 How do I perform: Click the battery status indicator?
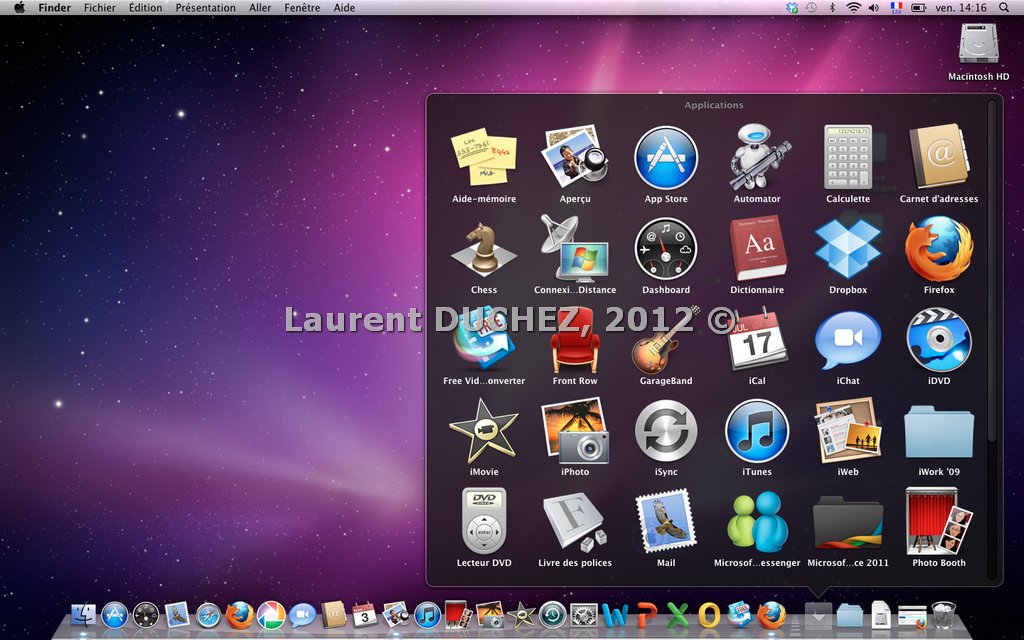[x=919, y=8]
